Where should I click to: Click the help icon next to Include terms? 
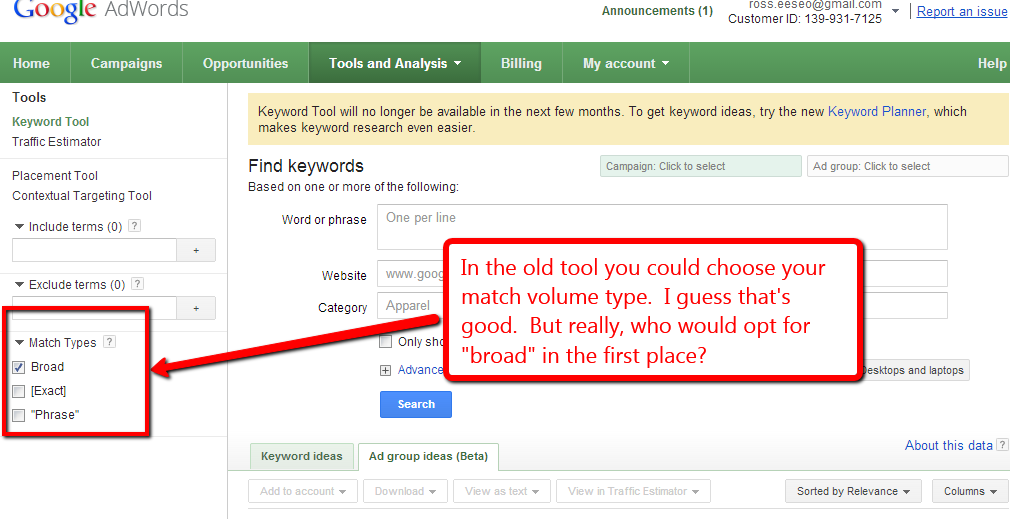[135, 227]
